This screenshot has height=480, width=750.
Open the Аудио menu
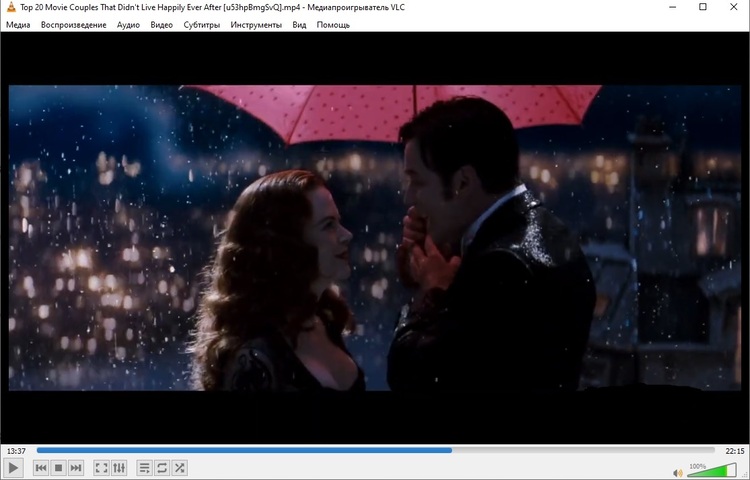pos(128,25)
